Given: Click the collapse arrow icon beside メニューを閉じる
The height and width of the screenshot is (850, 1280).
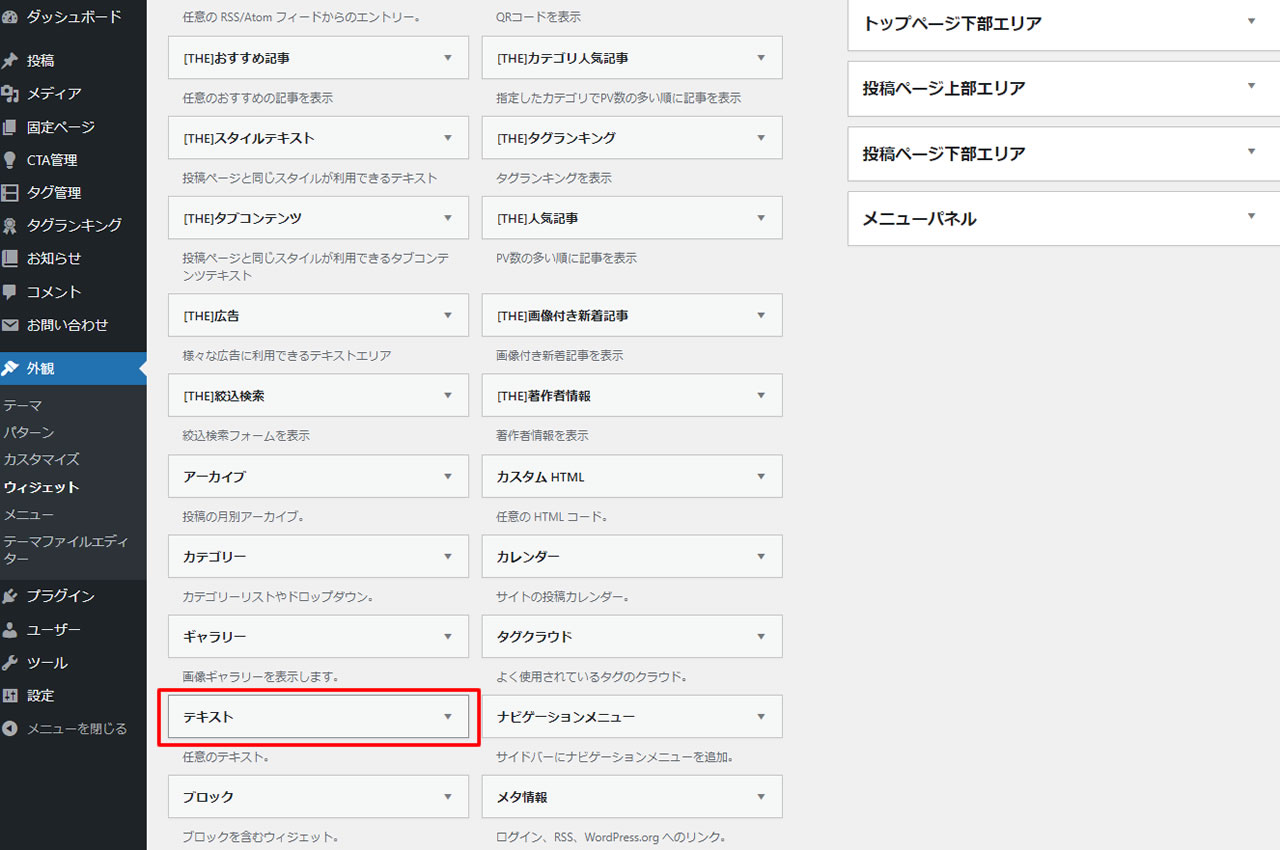Looking at the screenshot, I should pos(10,729).
